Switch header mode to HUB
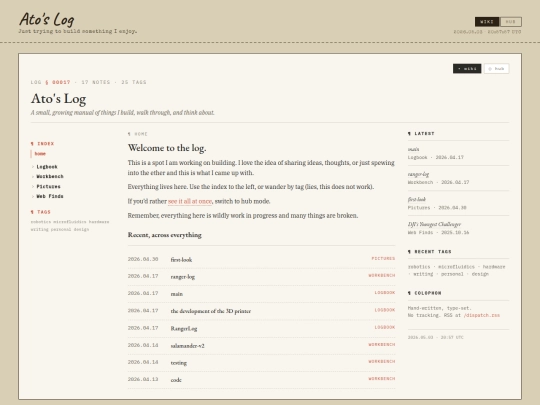The image size is (540, 405). (510, 22)
